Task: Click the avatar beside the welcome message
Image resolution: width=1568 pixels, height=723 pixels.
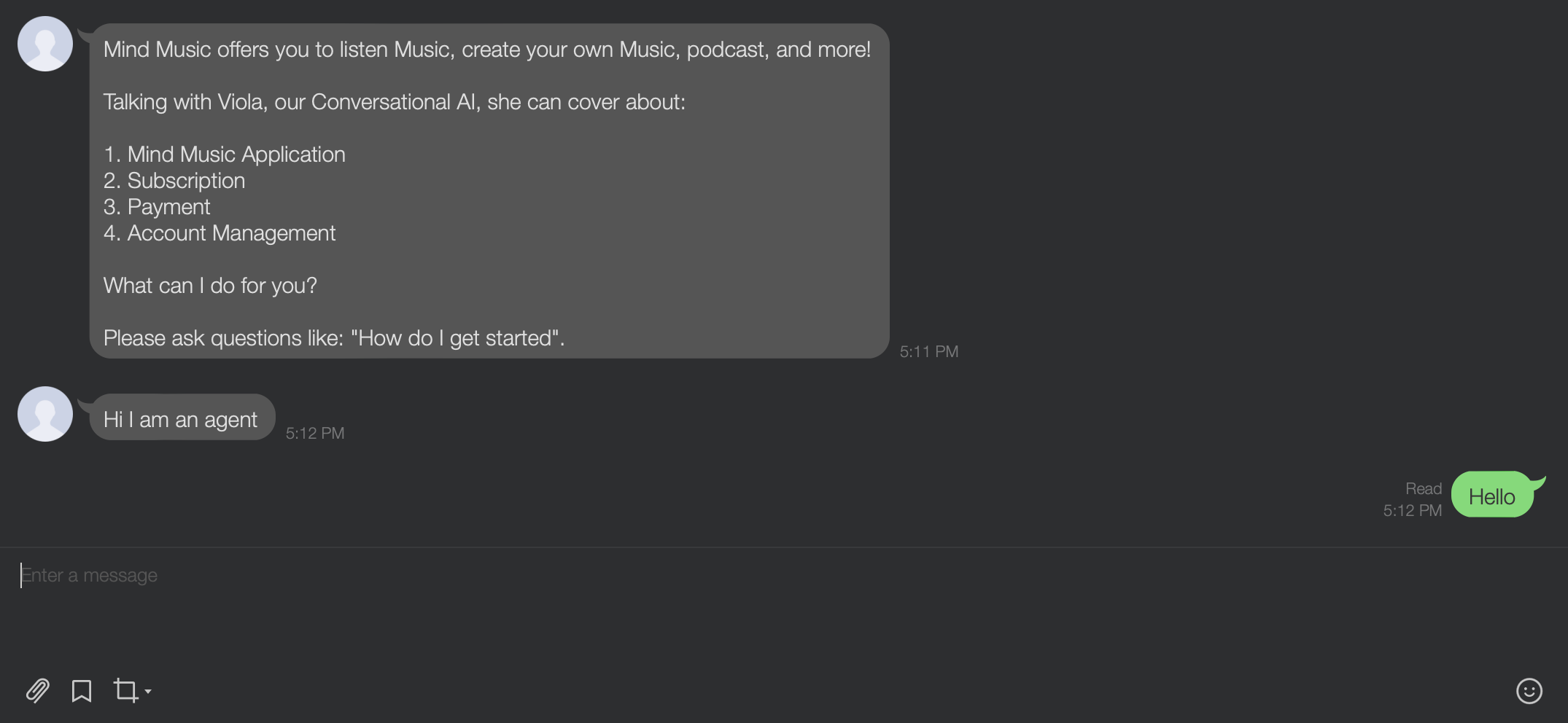Action: 45,44
